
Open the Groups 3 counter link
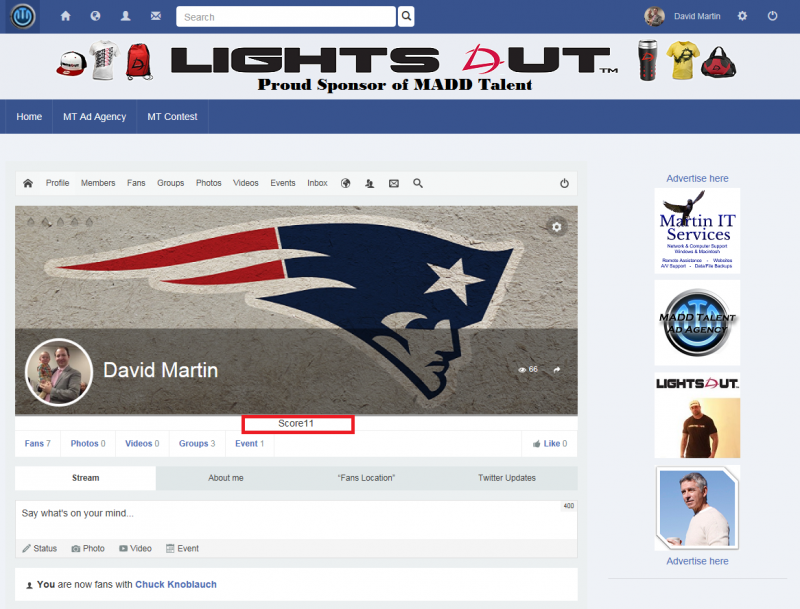197,444
